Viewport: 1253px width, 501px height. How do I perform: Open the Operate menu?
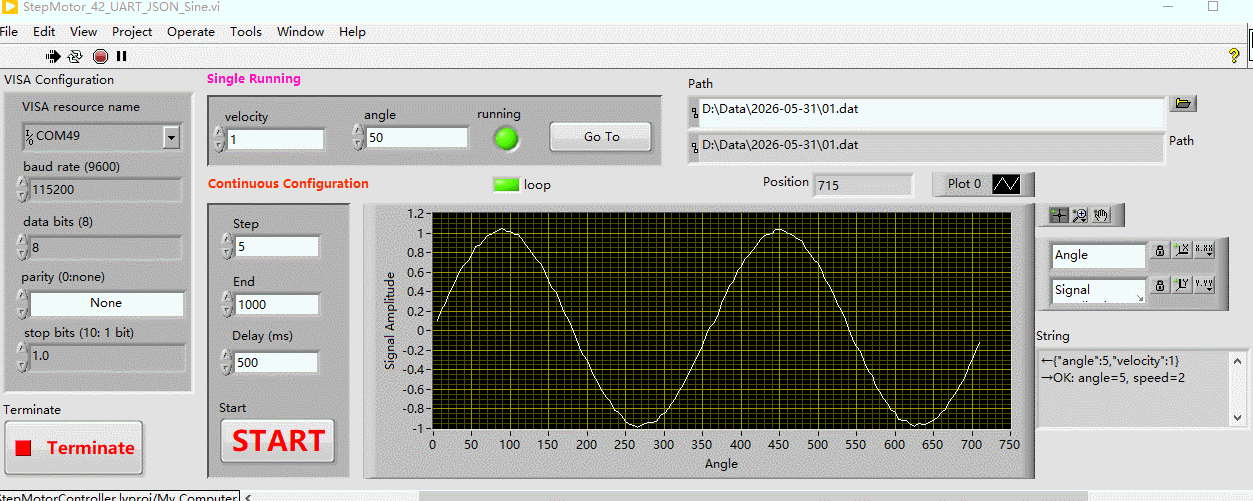191,31
